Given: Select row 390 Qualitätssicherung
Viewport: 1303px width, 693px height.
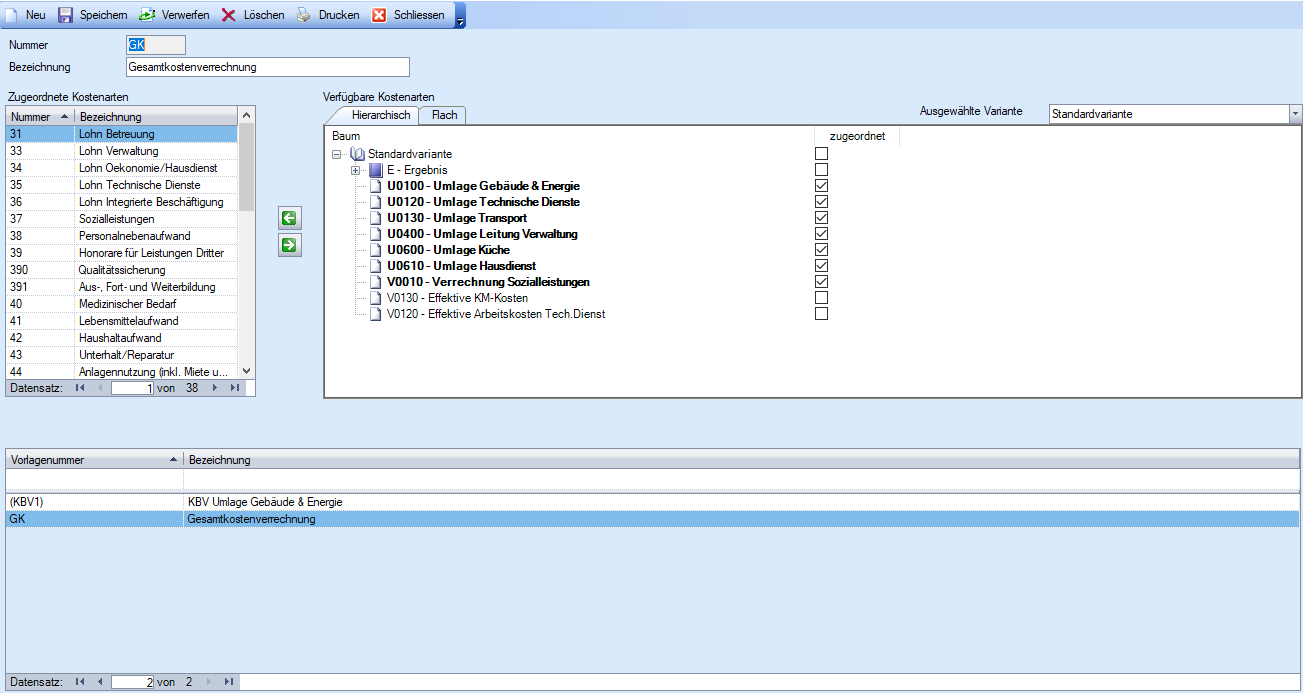Looking at the screenshot, I should pos(122,270).
